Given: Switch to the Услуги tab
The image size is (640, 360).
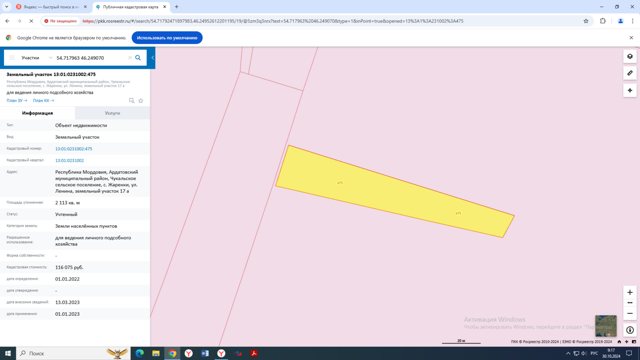Looking at the screenshot, I should pos(112,113).
